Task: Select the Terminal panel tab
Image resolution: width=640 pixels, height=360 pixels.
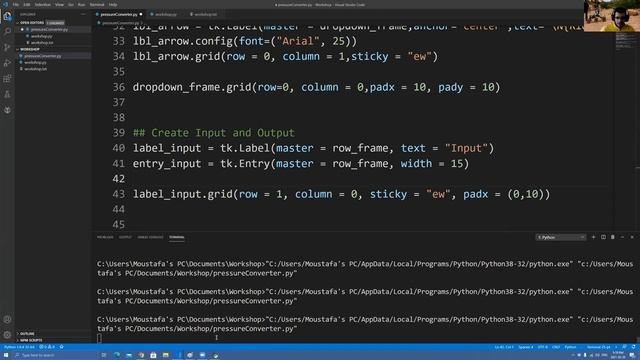Action: tap(177, 237)
